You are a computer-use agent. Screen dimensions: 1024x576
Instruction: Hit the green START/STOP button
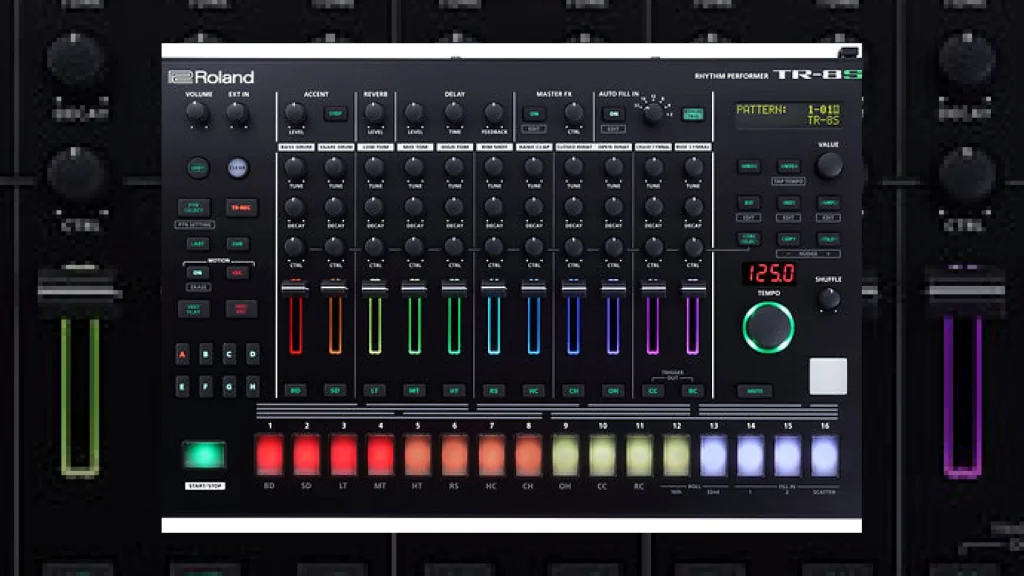[x=204, y=455]
